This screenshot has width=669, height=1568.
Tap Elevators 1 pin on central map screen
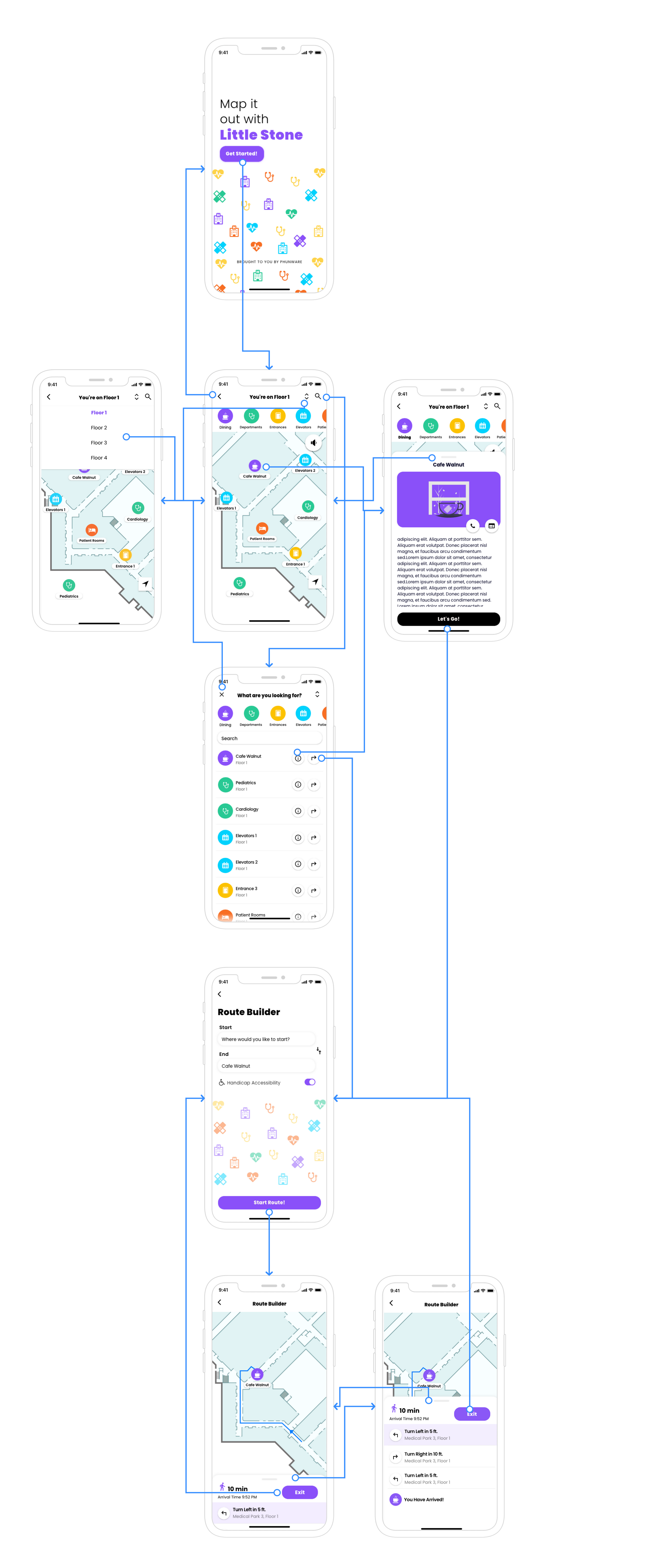[227, 497]
